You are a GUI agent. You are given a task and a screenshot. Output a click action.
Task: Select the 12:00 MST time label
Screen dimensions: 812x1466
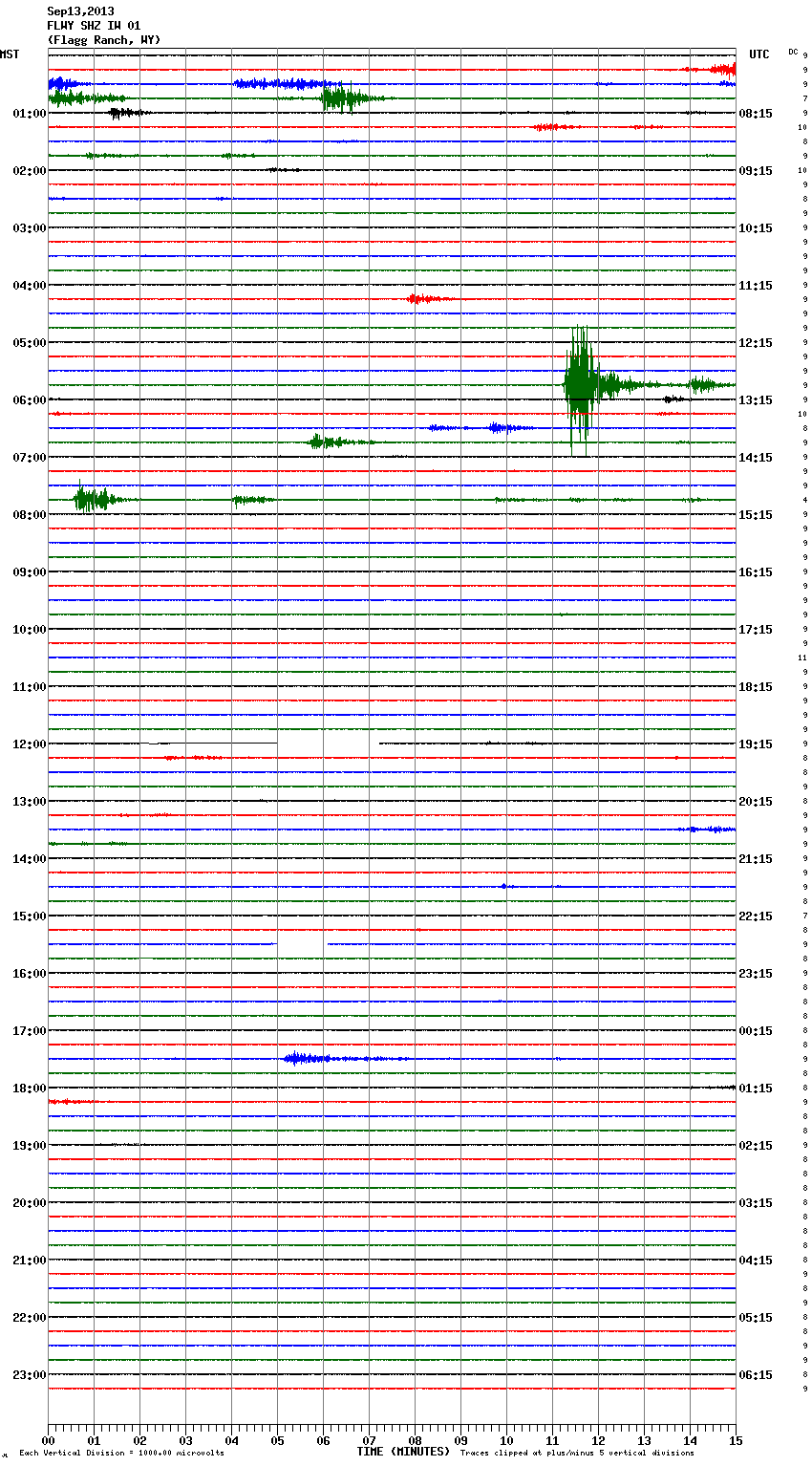pyautogui.click(x=30, y=744)
